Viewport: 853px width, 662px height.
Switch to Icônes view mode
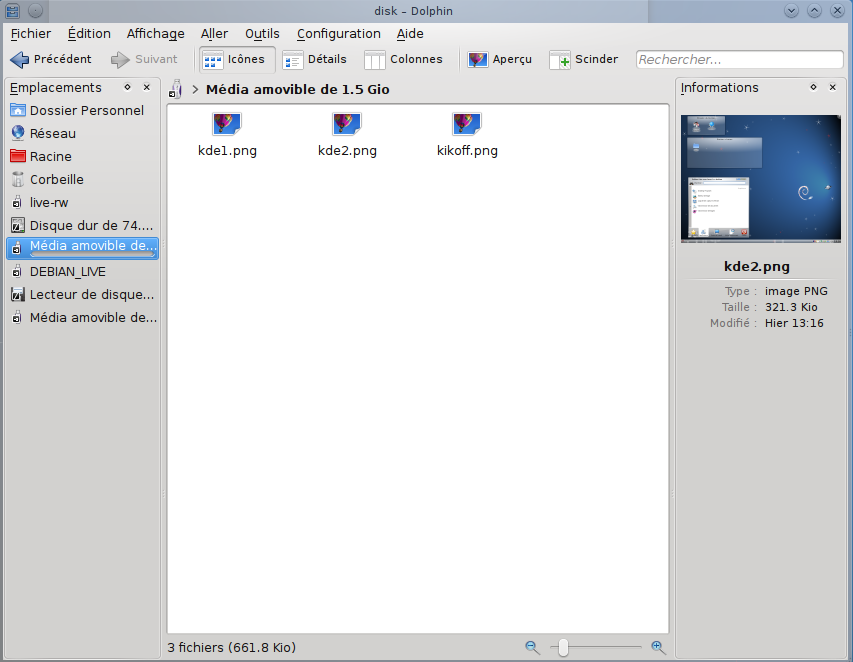click(x=235, y=60)
